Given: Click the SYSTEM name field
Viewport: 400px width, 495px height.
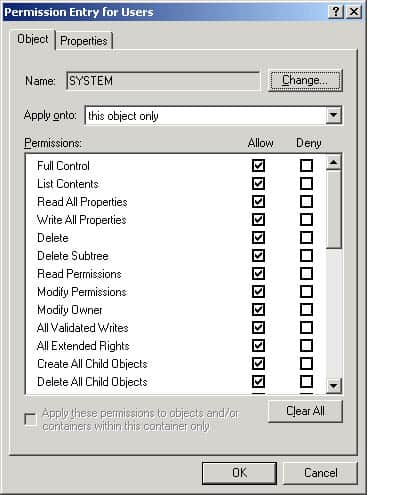Looking at the screenshot, I should tap(163, 81).
